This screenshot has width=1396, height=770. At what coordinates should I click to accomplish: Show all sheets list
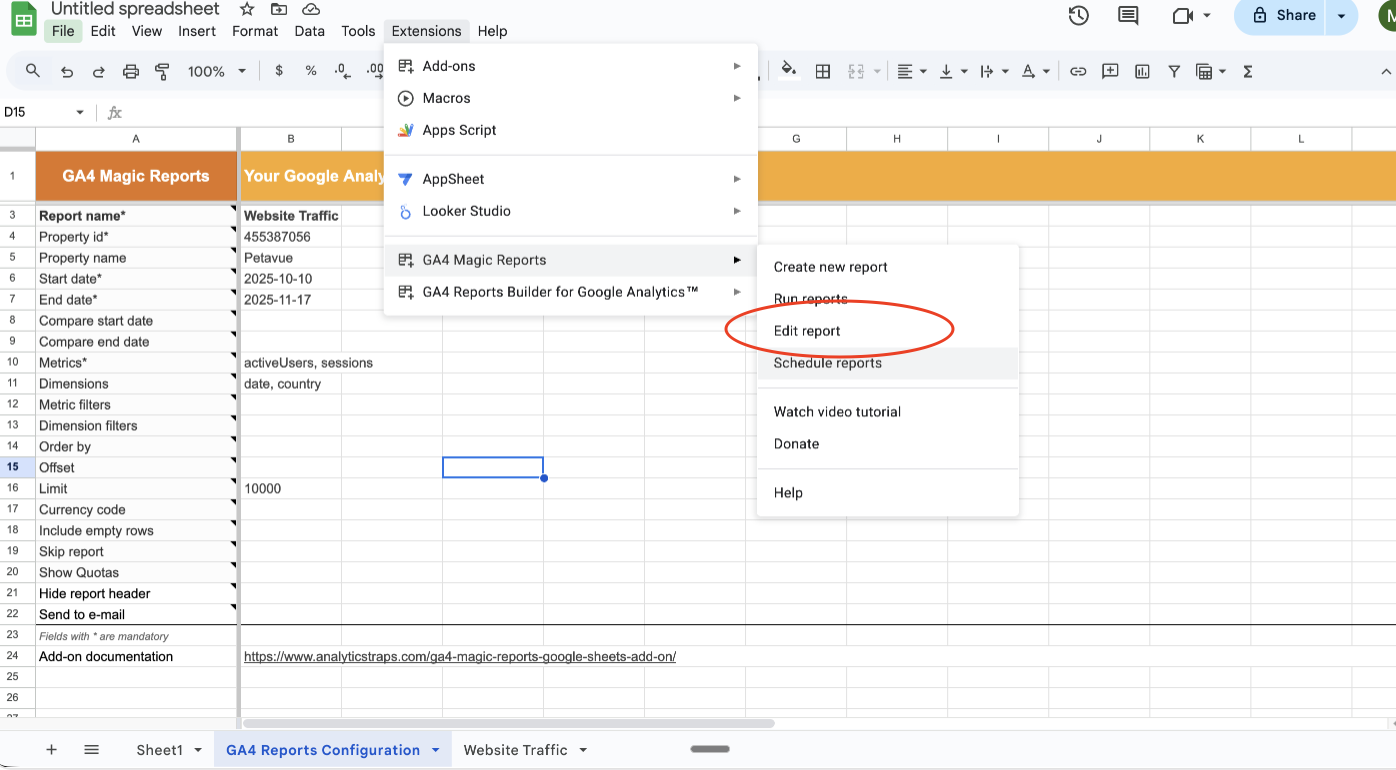pos(91,750)
